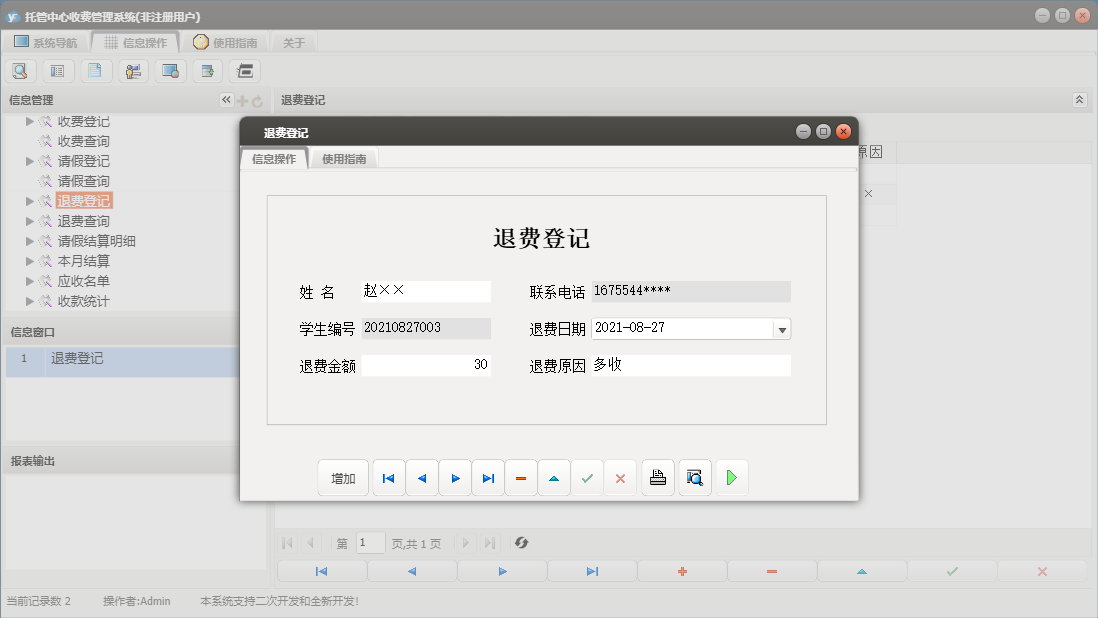Viewport: 1098px width, 618px height.
Task: Delete current record using red minus icon
Action: 521,477
